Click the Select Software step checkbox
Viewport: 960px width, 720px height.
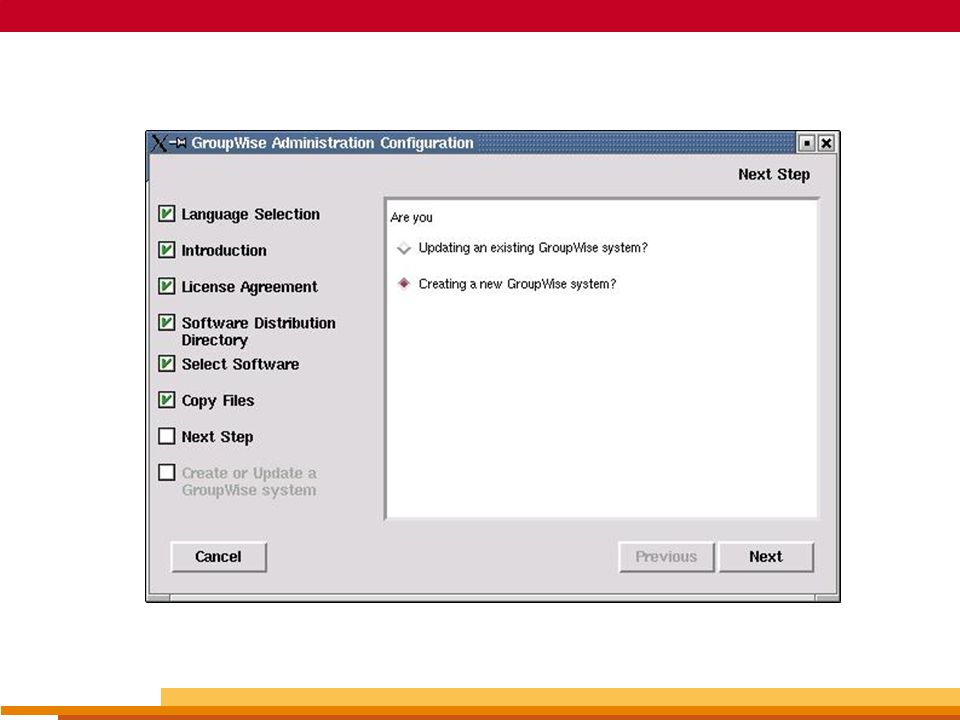click(x=167, y=364)
